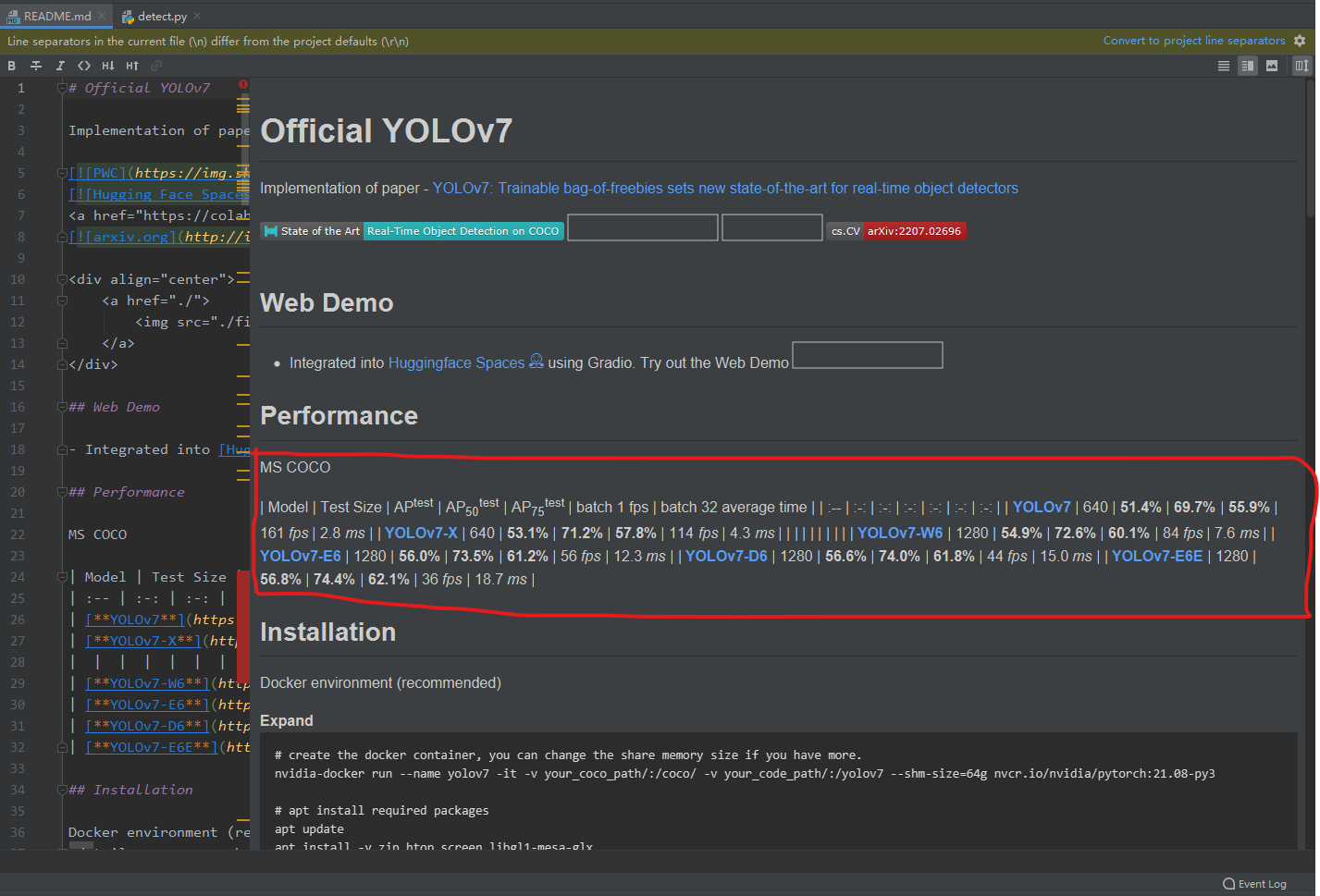
Task: Switch to the README.md tab
Action: [x=57, y=17]
